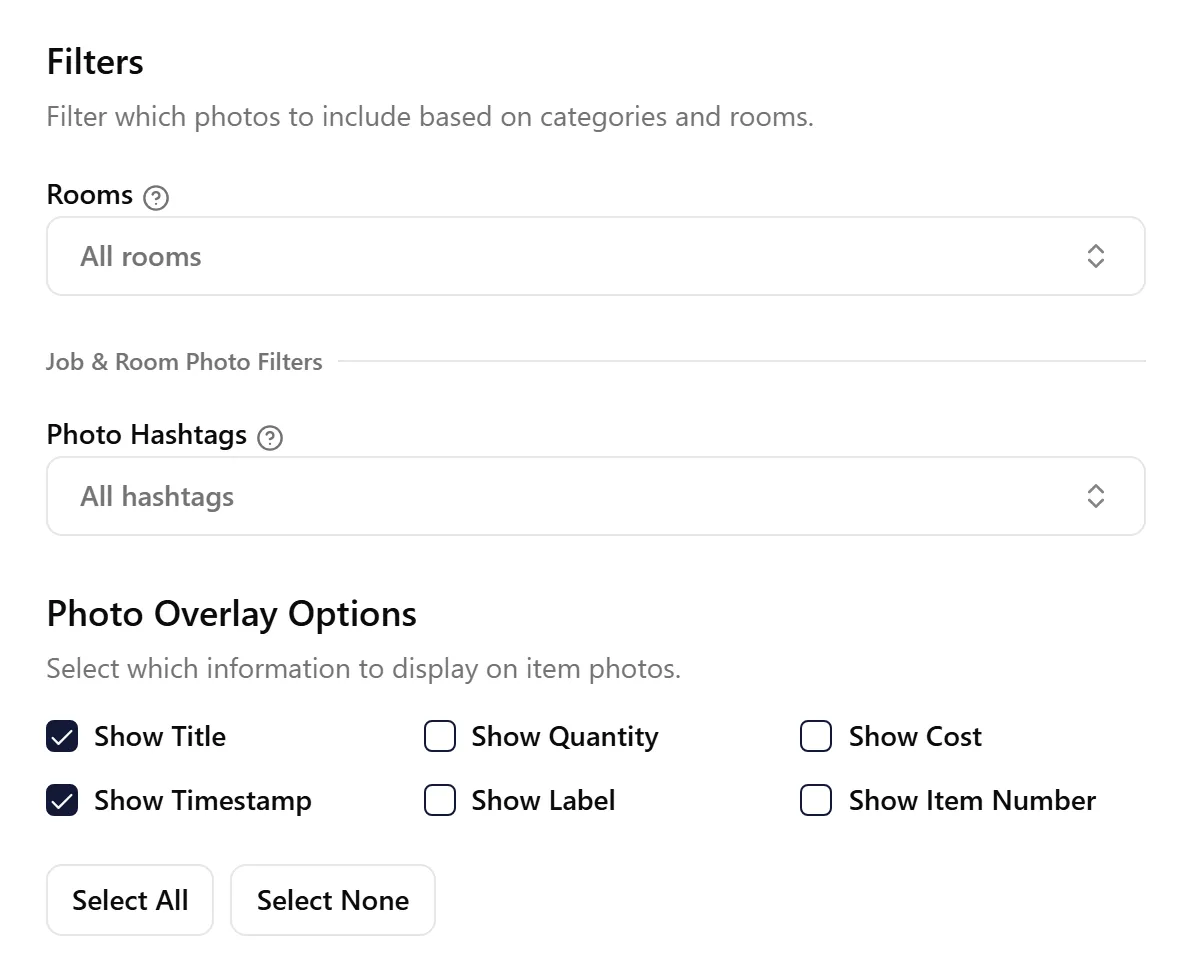
Task: Uncheck the Show Title checkbox
Action: click(62, 736)
